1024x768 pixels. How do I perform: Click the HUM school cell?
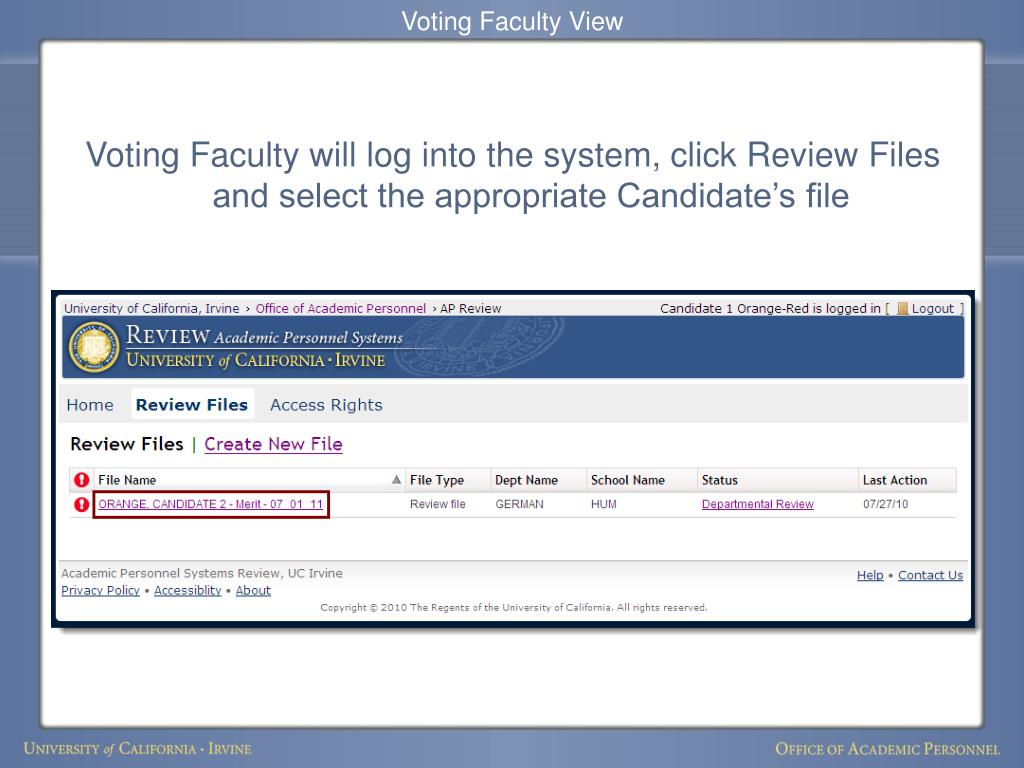pyautogui.click(x=603, y=504)
